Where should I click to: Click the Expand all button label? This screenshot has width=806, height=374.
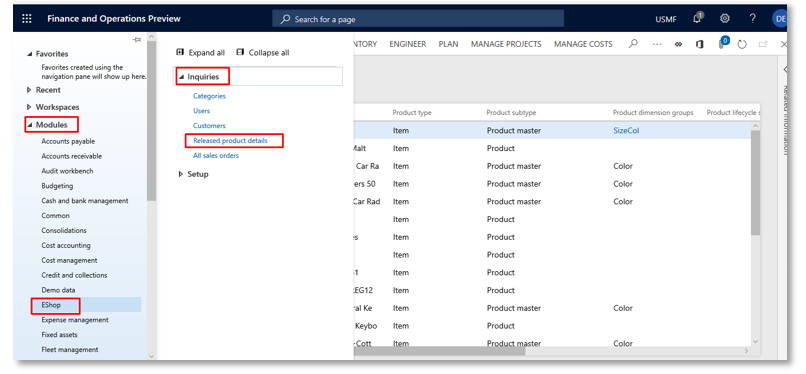(207, 53)
